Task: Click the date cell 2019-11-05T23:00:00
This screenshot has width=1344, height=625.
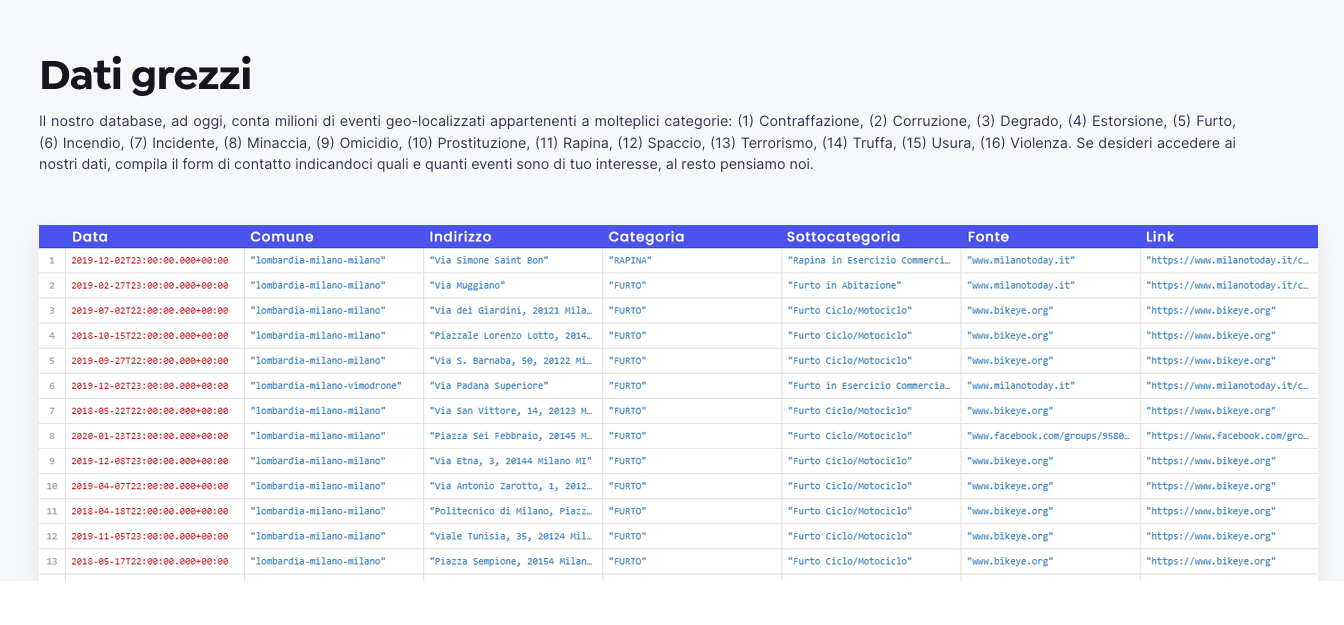Action: point(155,536)
